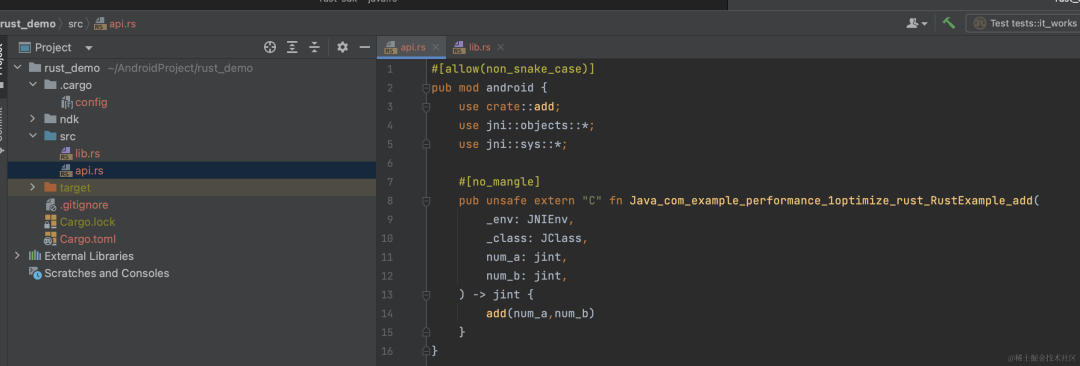Viewport: 1080px width, 366px height.
Task: Click the Rust file icon beside api.rs in tree
Action: coord(66,170)
